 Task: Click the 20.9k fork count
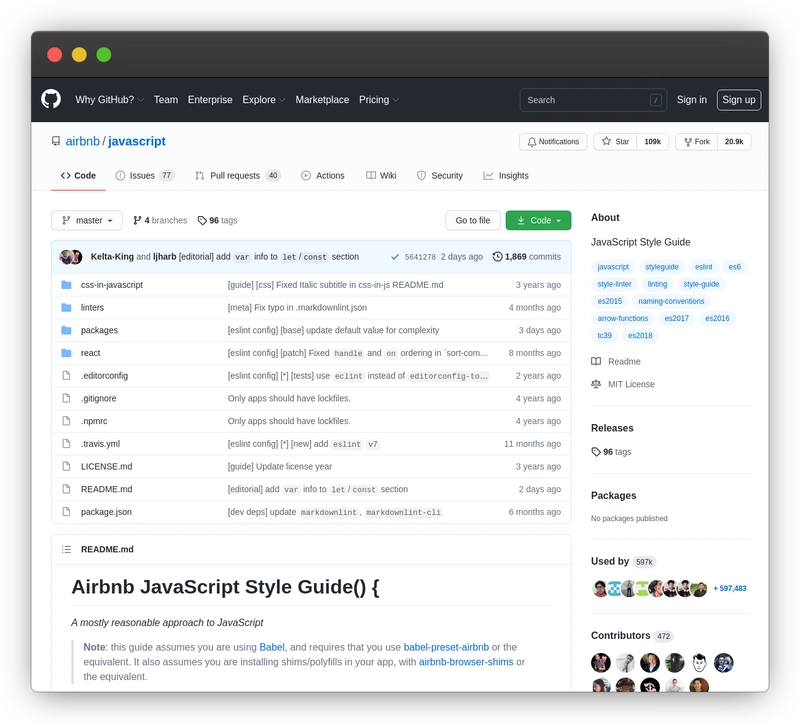[x=734, y=141]
